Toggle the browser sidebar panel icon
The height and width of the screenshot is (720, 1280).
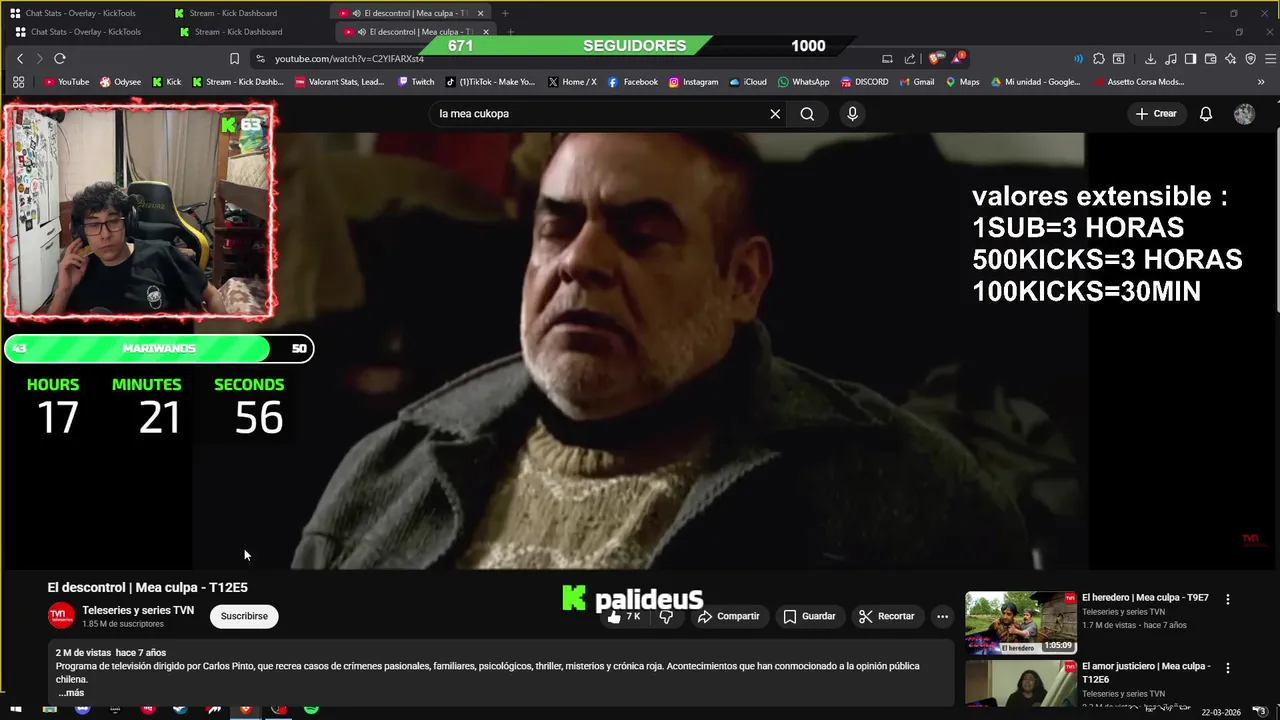point(1190,59)
